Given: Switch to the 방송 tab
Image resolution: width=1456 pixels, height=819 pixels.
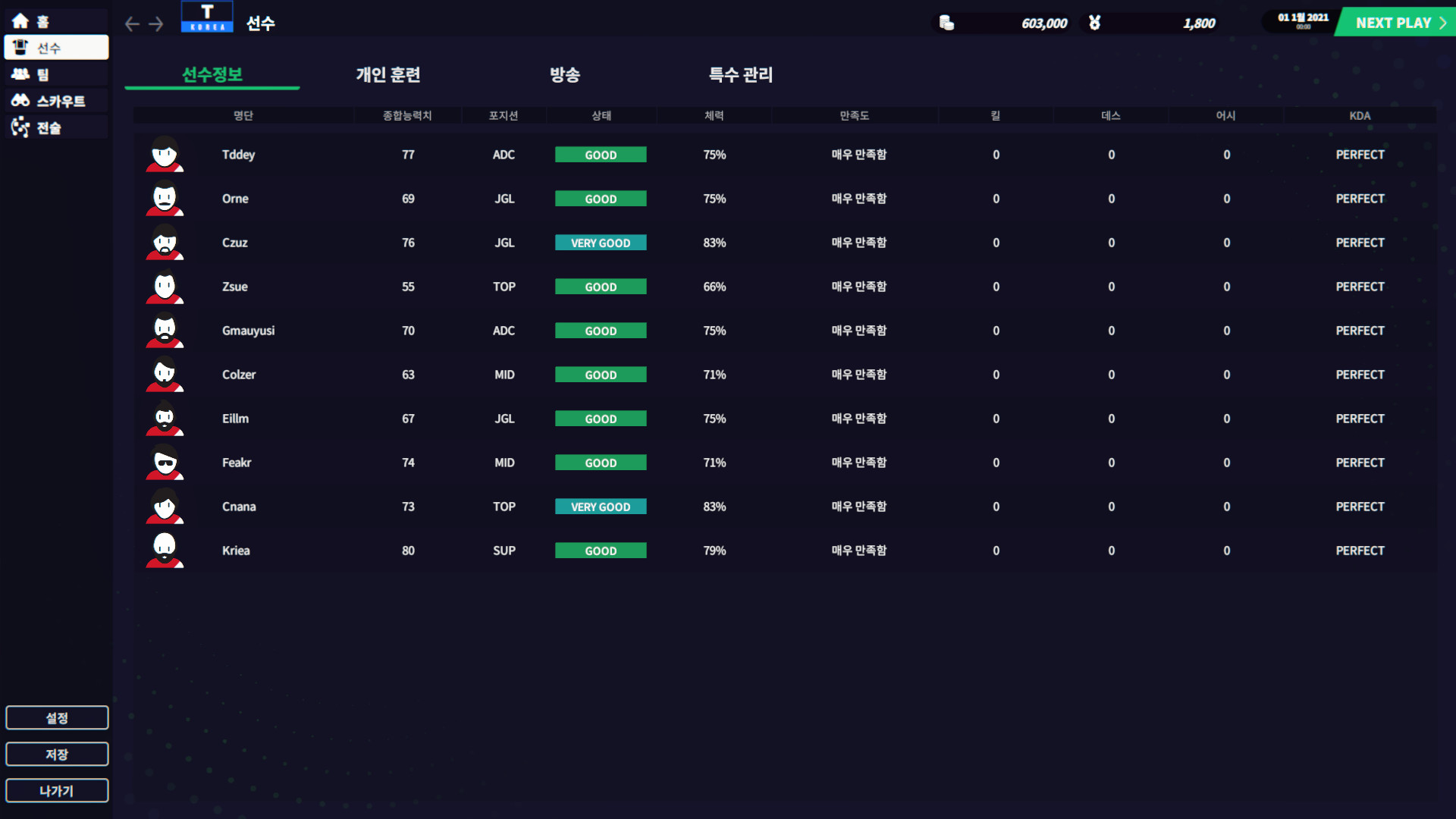Looking at the screenshot, I should click(x=565, y=74).
